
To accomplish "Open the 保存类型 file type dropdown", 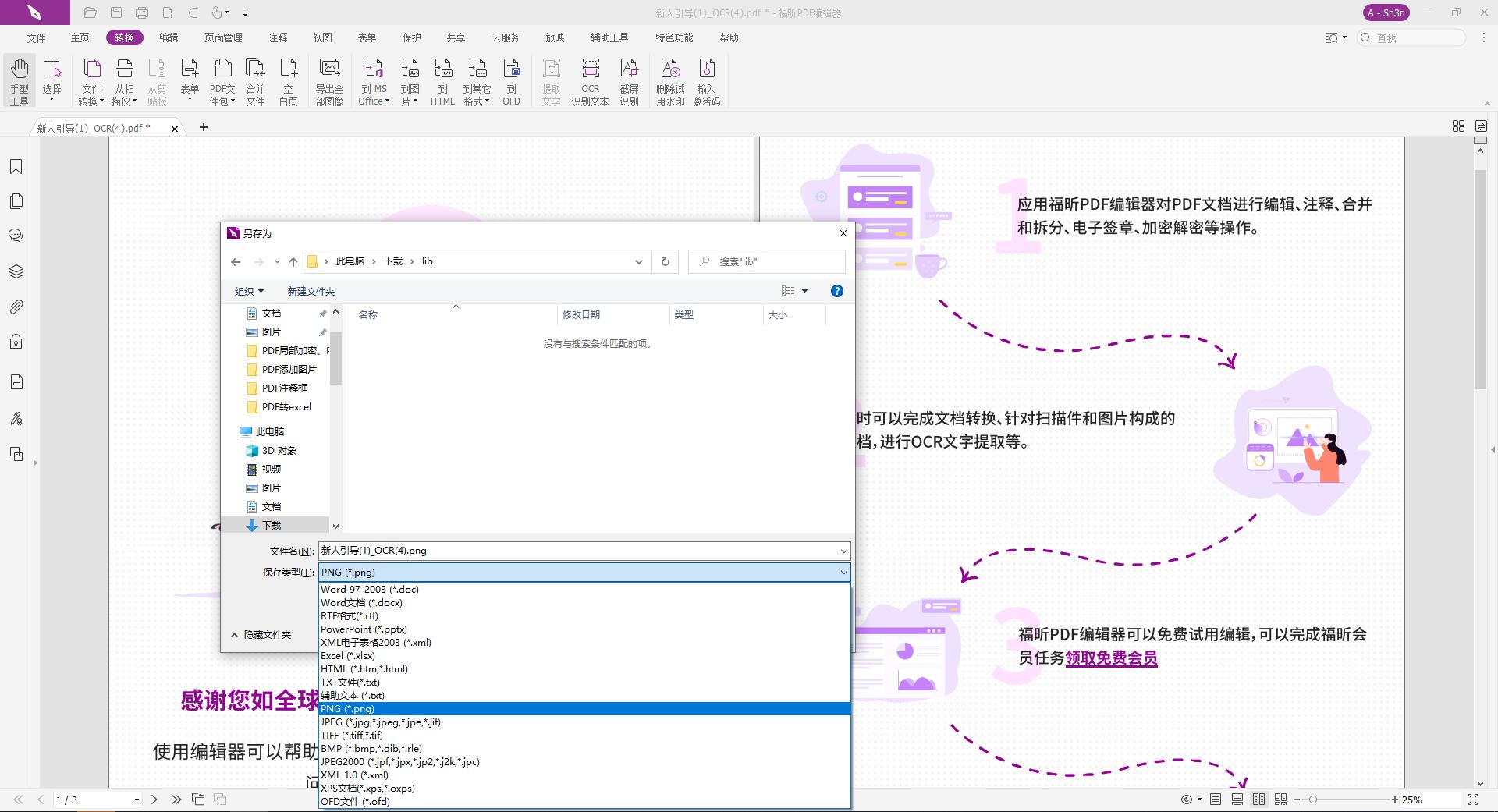I will (x=843, y=572).
